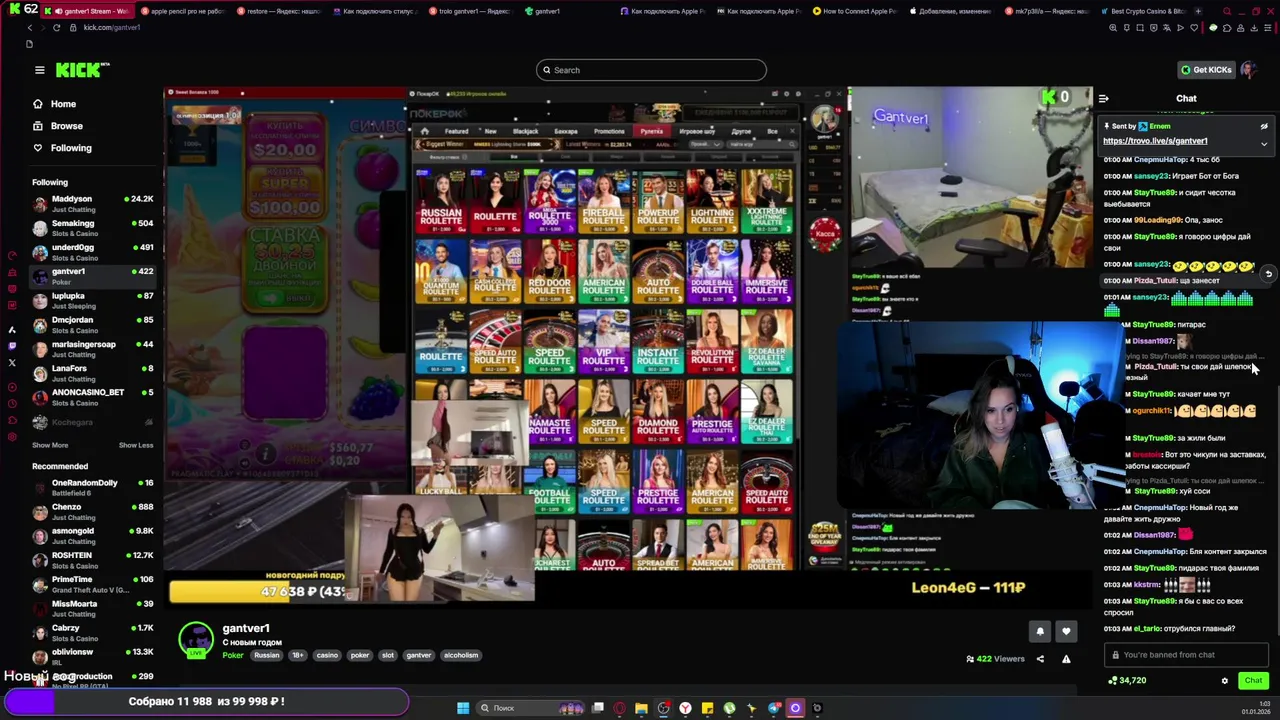Open luplupka's channel in Following list
This screenshot has width=1280, height=720.
tap(93, 300)
